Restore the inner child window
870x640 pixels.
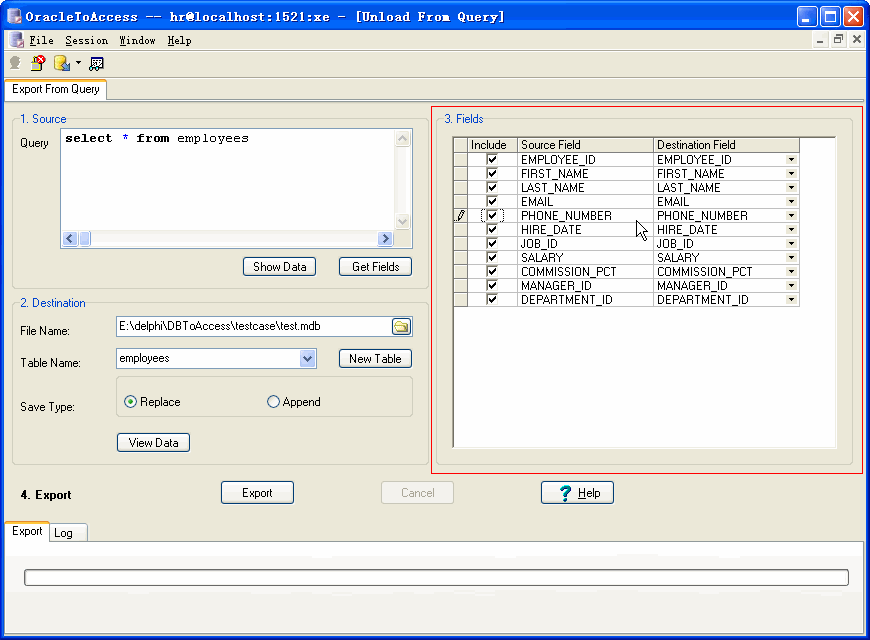[838, 39]
